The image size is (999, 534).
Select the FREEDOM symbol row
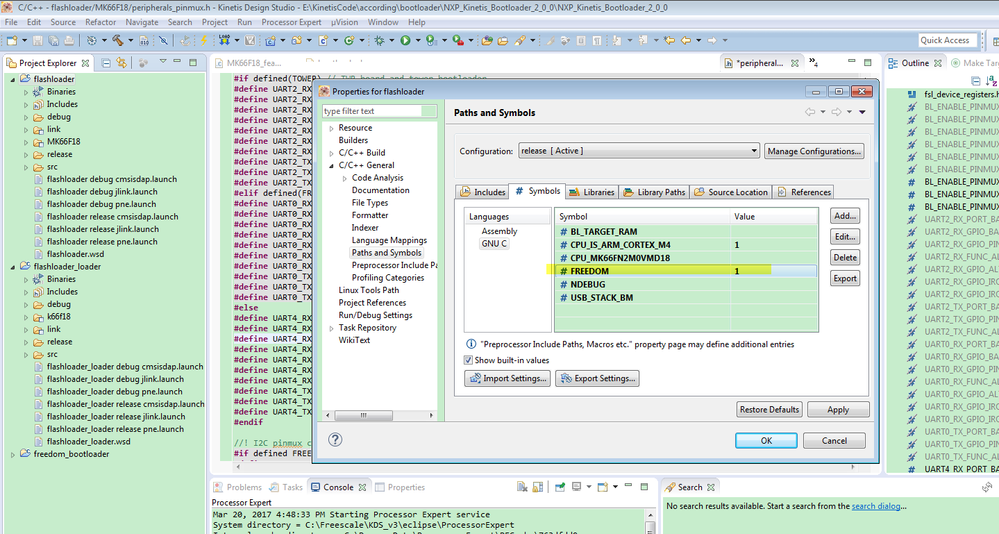686,271
